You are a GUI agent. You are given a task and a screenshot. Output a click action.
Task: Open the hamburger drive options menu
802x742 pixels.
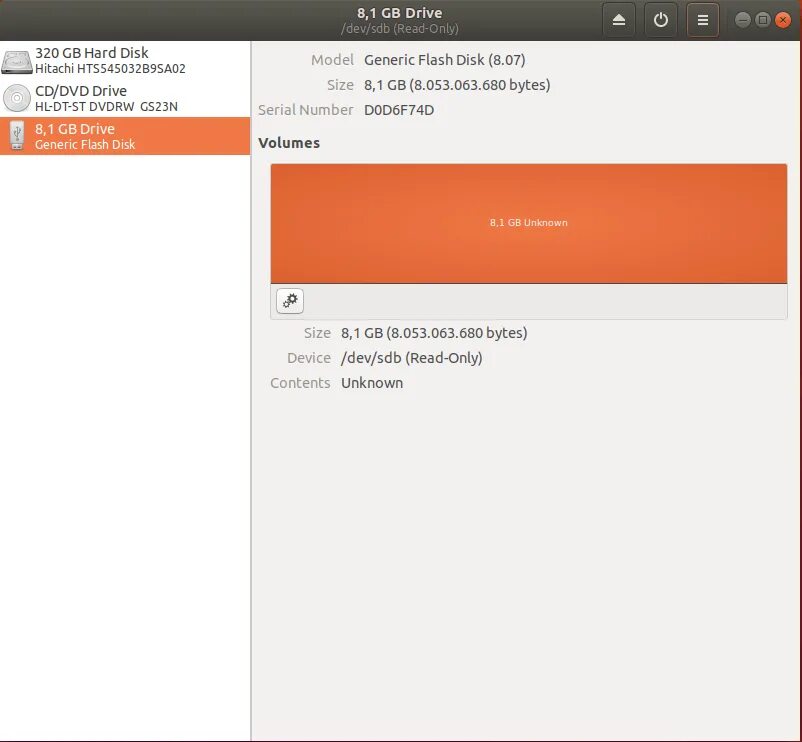[703, 20]
